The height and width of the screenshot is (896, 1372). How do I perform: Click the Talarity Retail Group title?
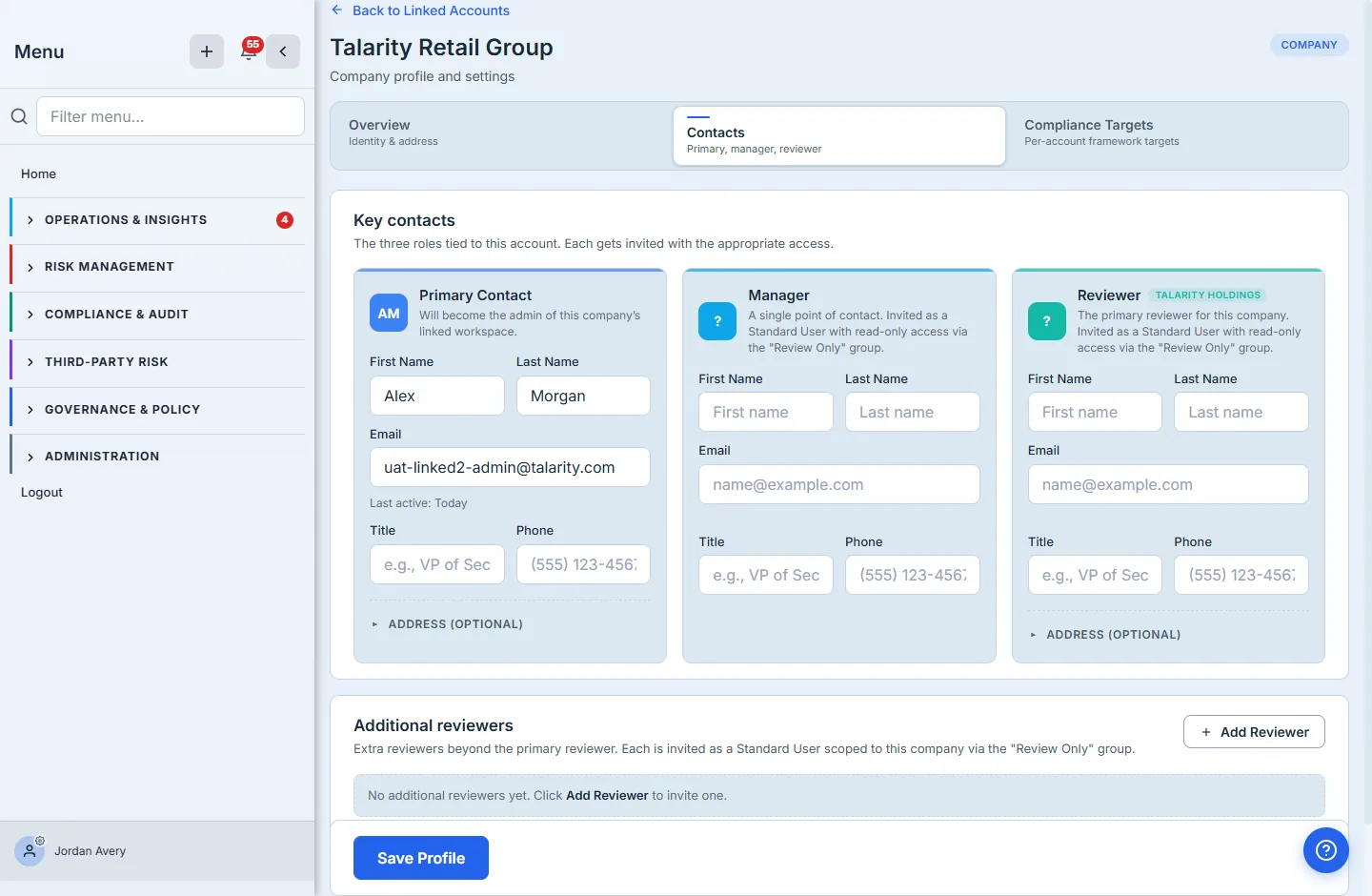pos(441,48)
